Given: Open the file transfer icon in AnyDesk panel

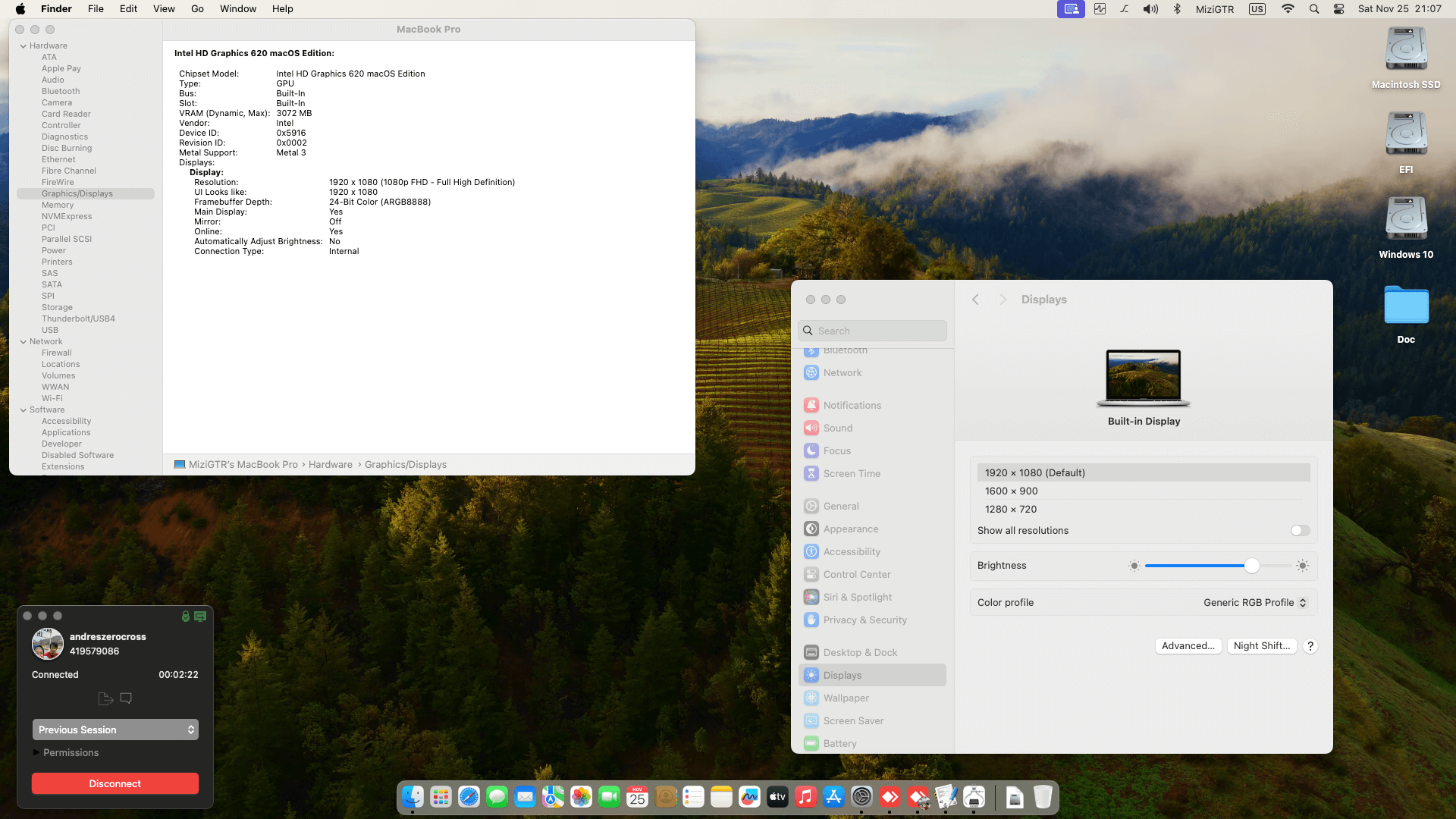Looking at the screenshot, I should tap(105, 698).
